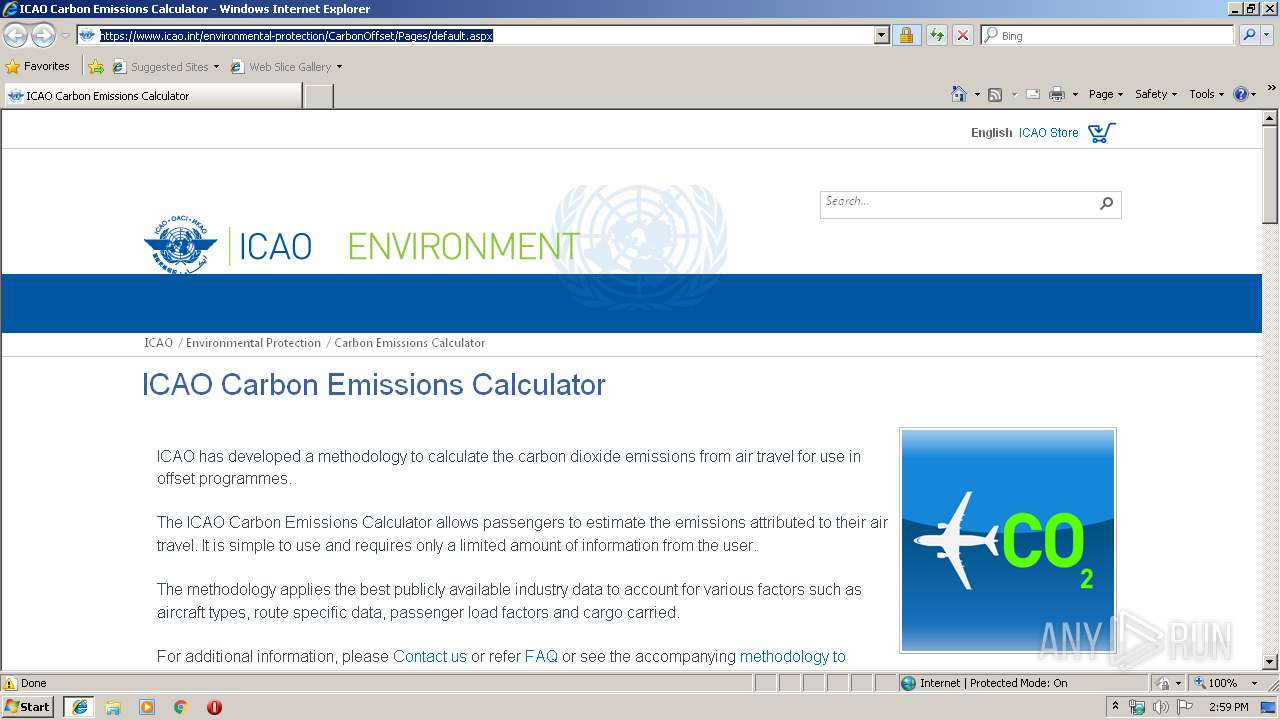
Task: Click the Help question mark icon
Action: (x=1241, y=94)
